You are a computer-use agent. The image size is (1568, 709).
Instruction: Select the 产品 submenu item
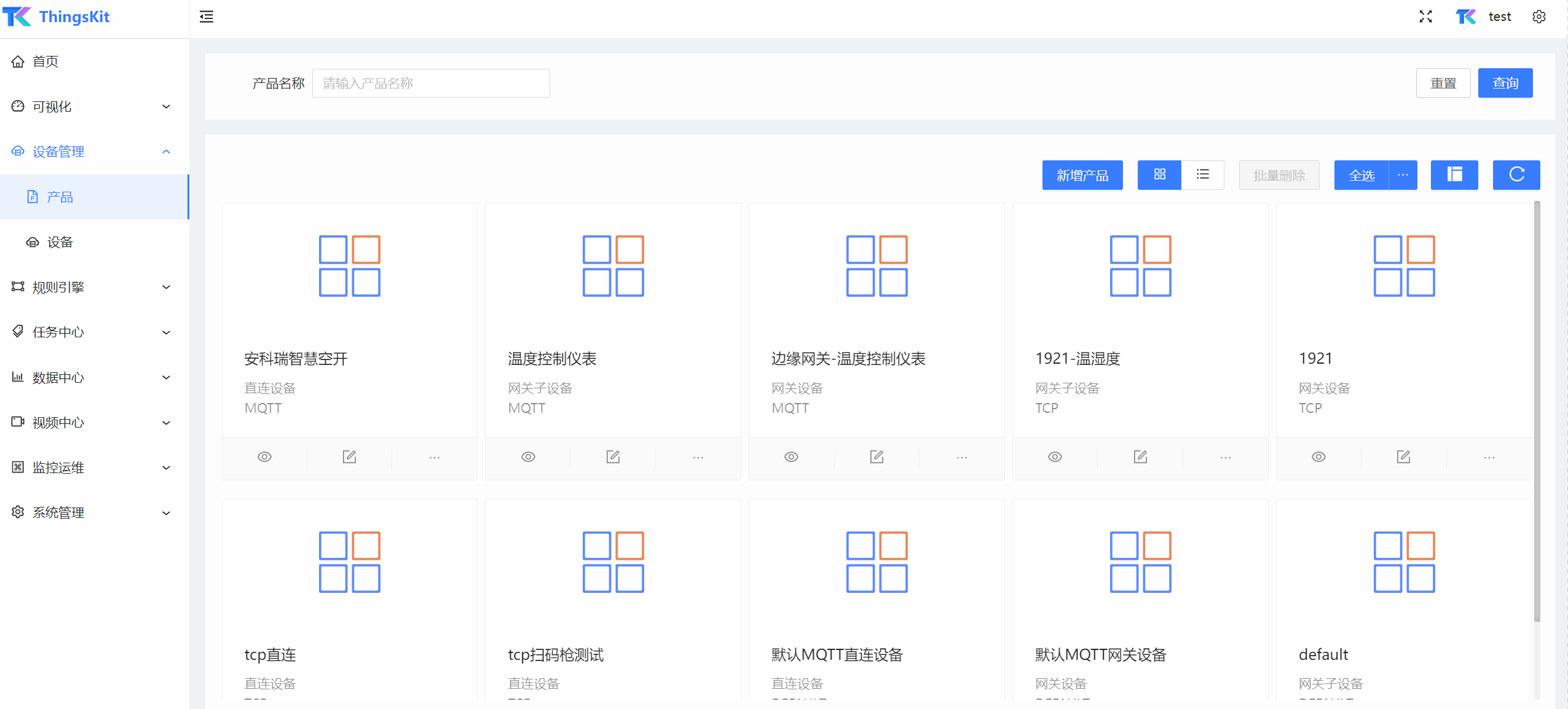click(x=95, y=197)
